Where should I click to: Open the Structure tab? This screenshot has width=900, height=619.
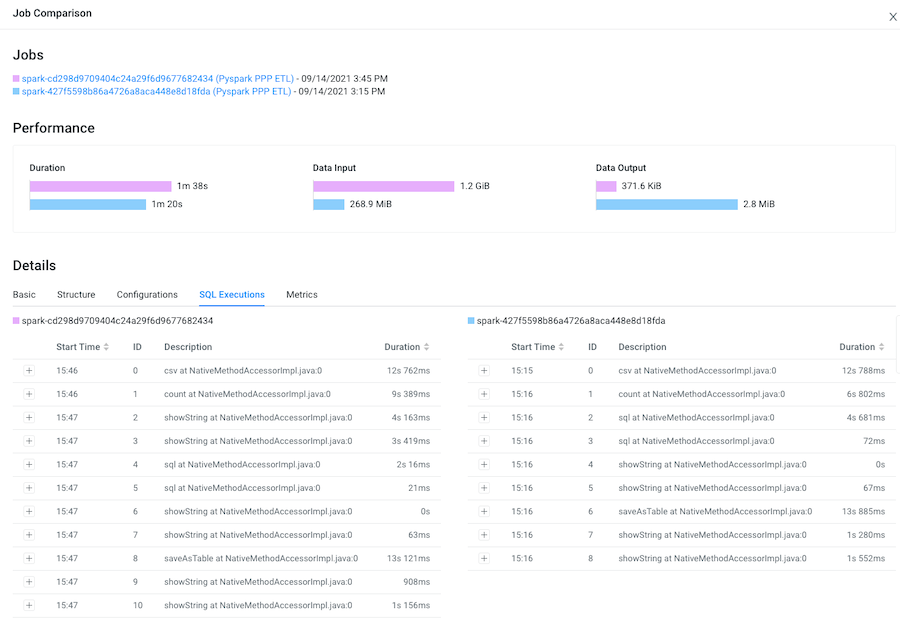point(76,295)
